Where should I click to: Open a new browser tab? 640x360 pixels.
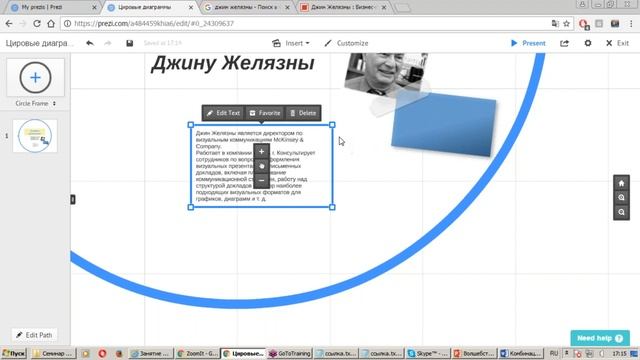[x=402, y=7]
